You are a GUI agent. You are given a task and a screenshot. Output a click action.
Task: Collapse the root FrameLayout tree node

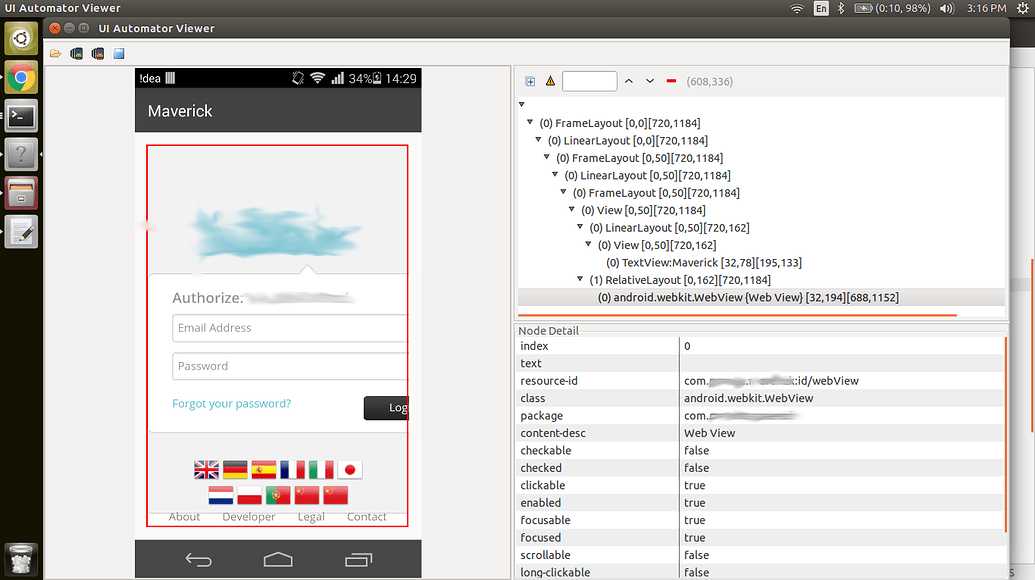[529, 122]
